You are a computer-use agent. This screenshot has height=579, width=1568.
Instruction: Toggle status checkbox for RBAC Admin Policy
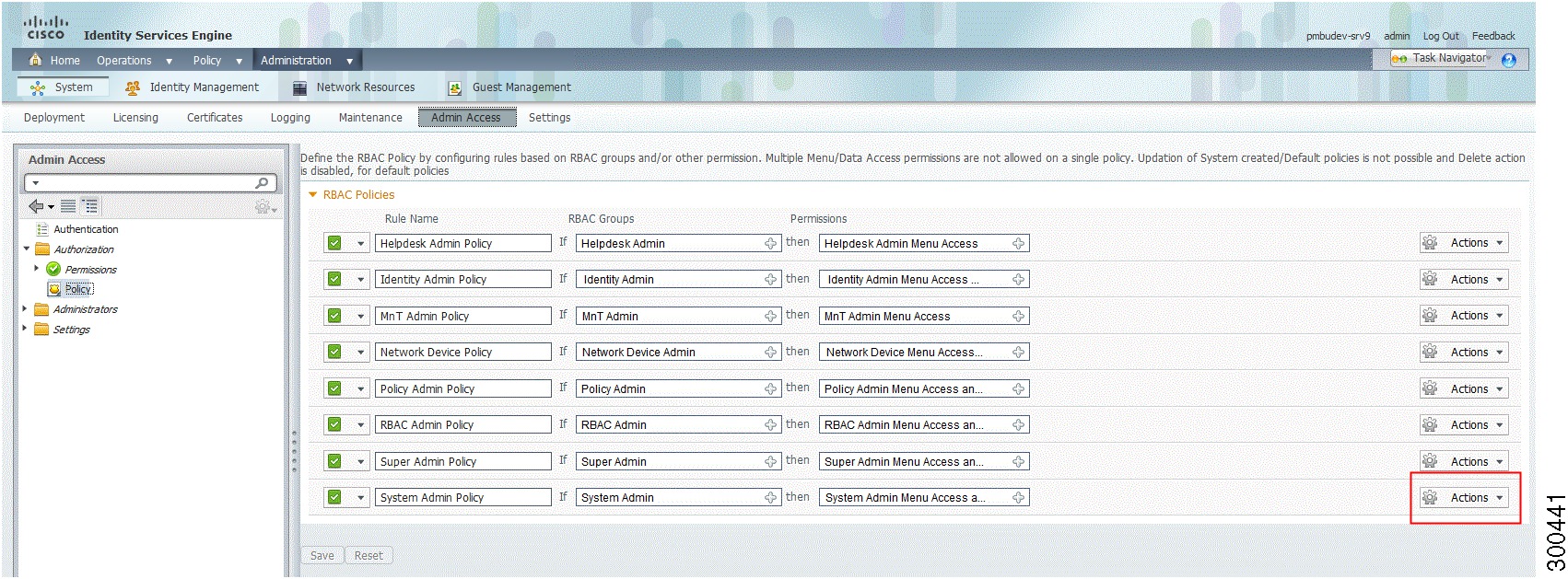[334, 425]
